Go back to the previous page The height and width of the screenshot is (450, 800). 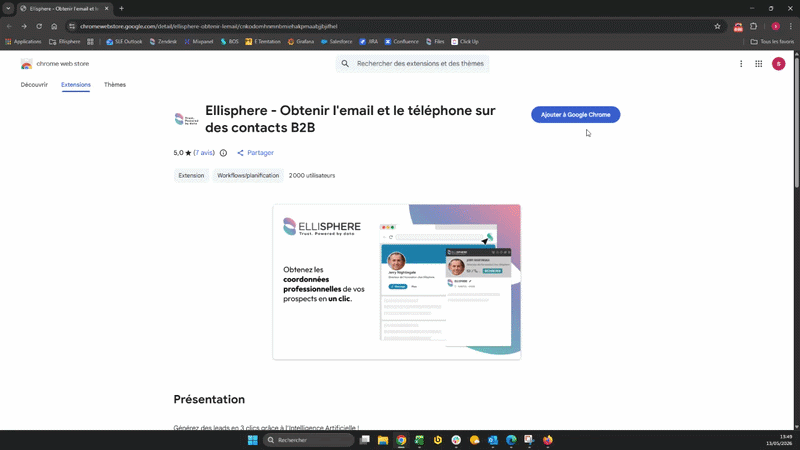[9, 26]
